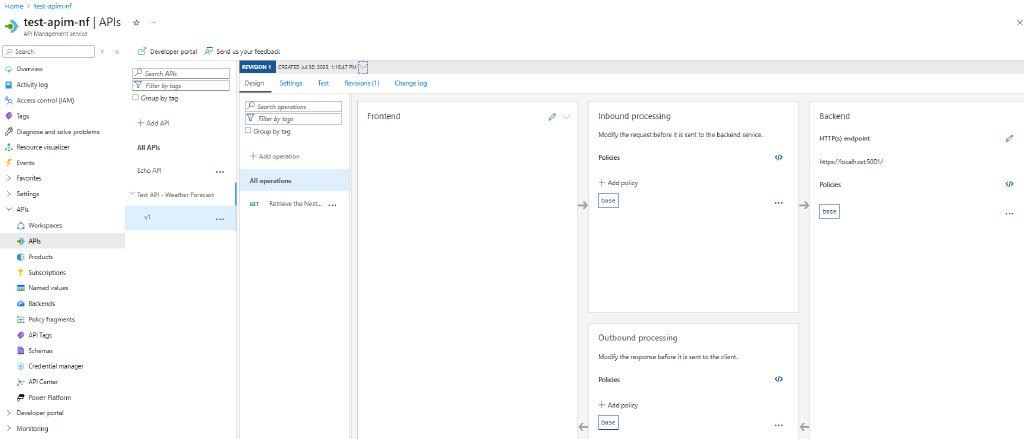Favorite test-apim-nf with the star icon
The image size is (1024, 439).
pos(136,22)
